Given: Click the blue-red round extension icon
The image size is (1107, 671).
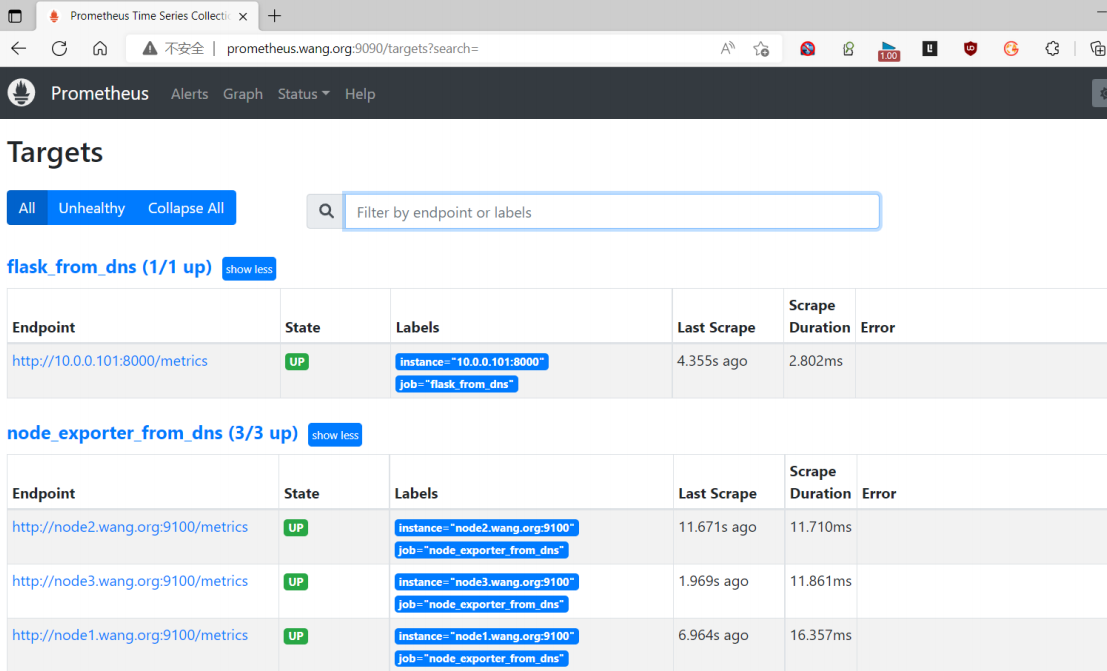Looking at the screenshot, I should coord(808,49).
